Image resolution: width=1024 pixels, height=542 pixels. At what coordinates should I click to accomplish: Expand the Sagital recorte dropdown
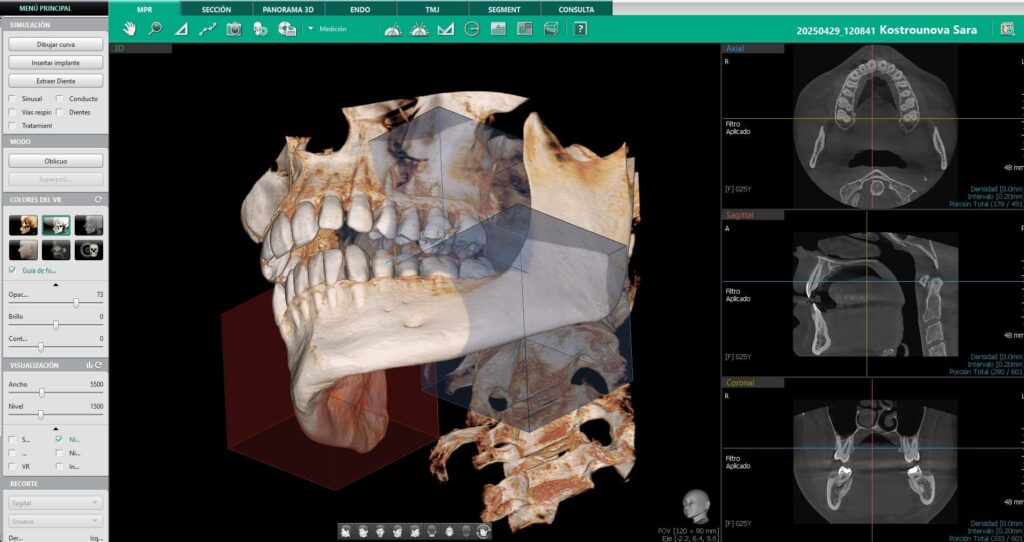pyautogui.click(x=55, y=503)
